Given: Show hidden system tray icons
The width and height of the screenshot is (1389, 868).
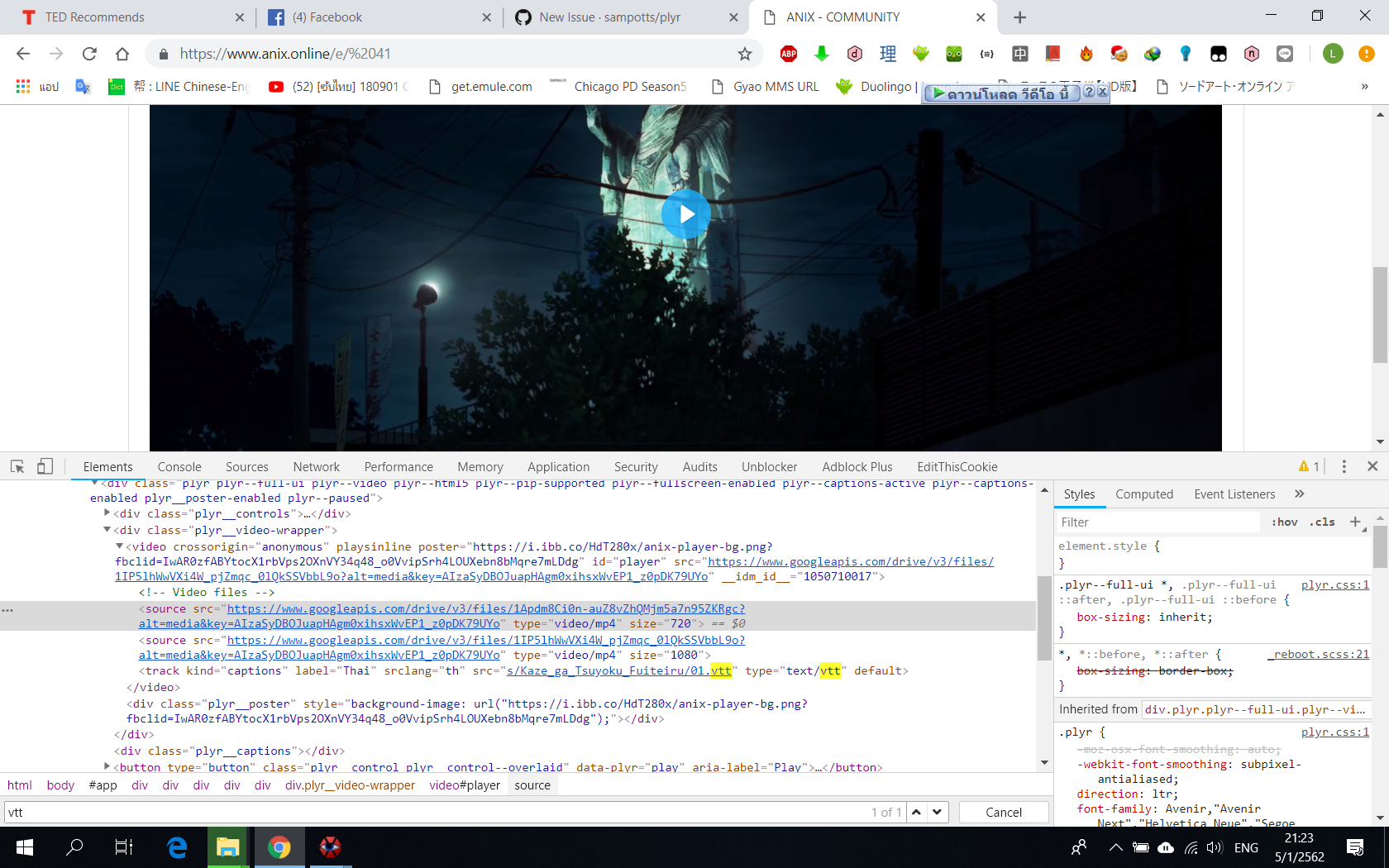Looking at the screenshot, I should [1115, 847].
